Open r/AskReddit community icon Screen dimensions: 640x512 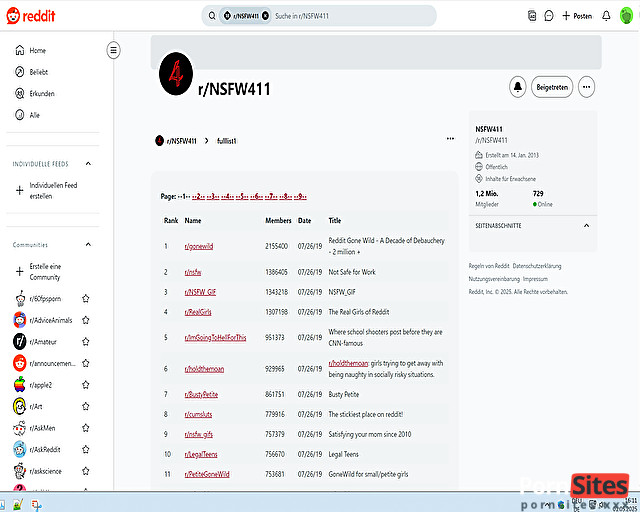(x=20, y=450)
